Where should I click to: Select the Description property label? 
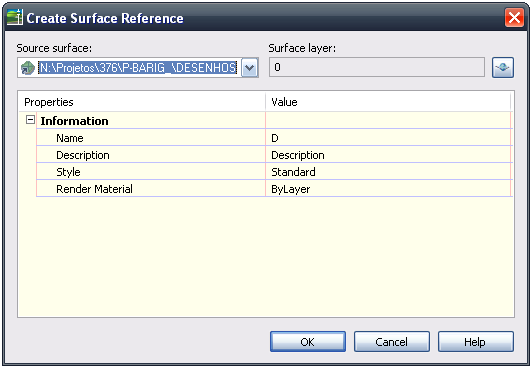tap(83, 155)
